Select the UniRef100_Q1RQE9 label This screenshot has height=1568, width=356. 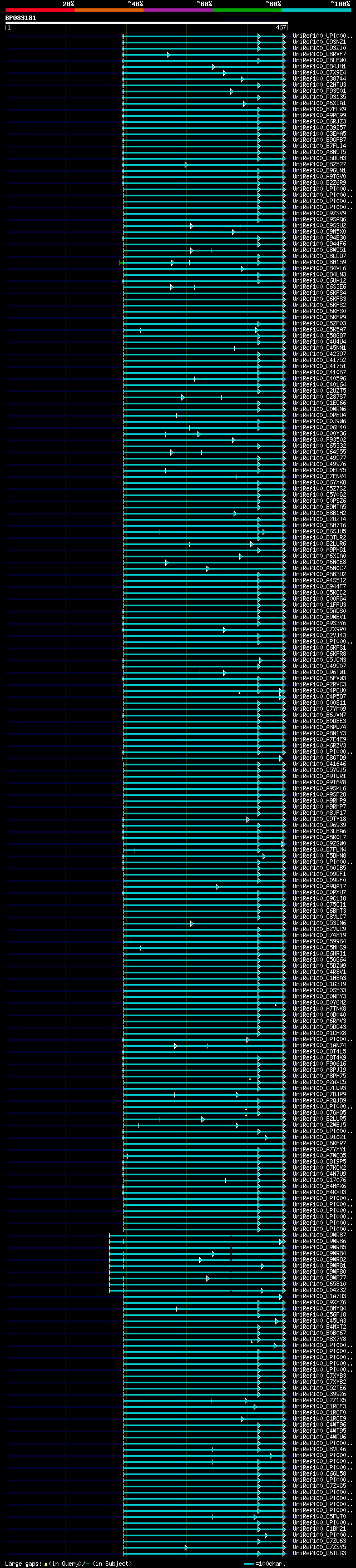point(319,1418)
